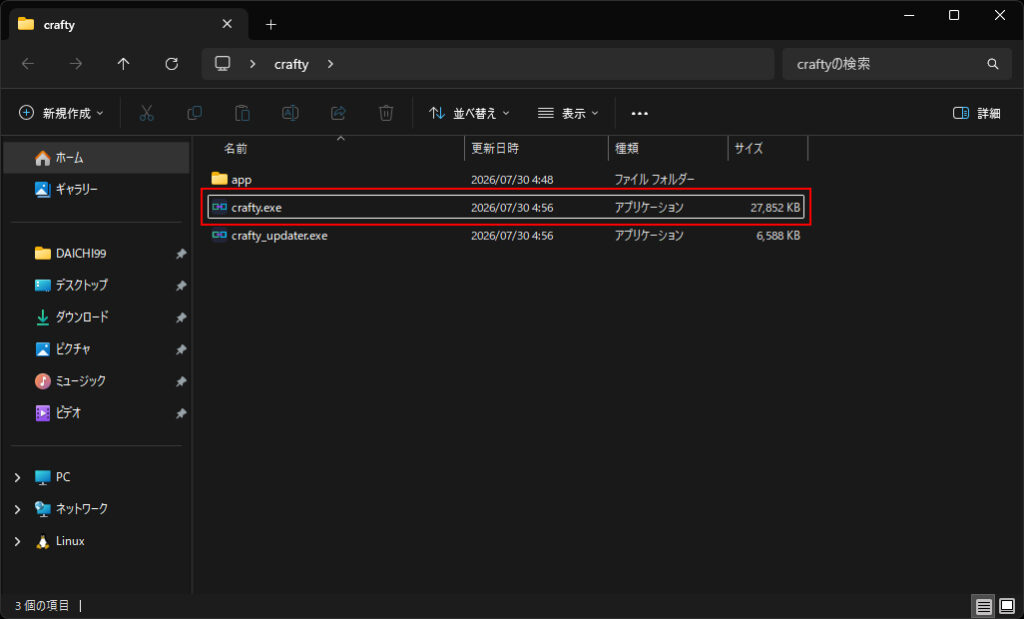Click pin icon beside ビデオ
1024x619 pixels.
181,413
